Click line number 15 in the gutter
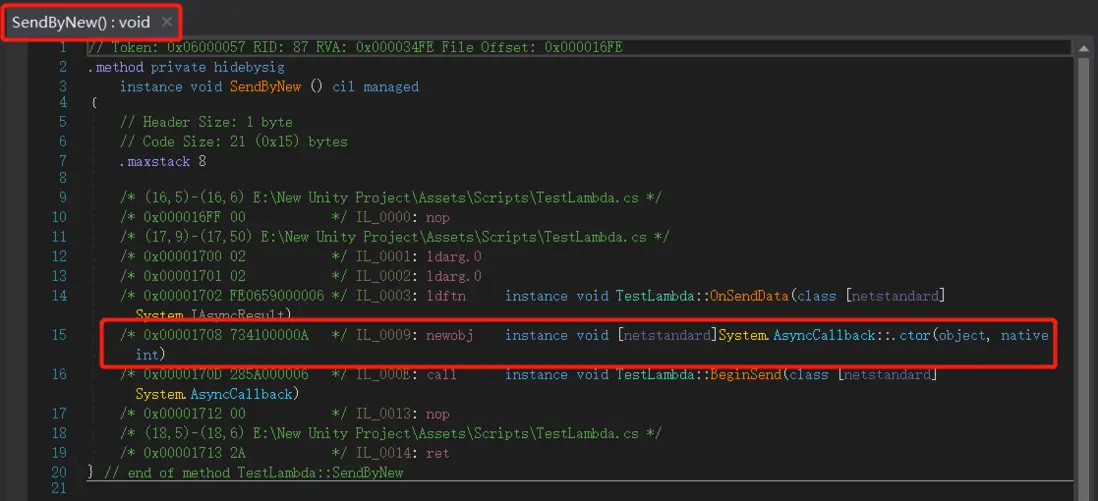The width and height of the screenshot is (1098, 501). click(x=60, y=335)
